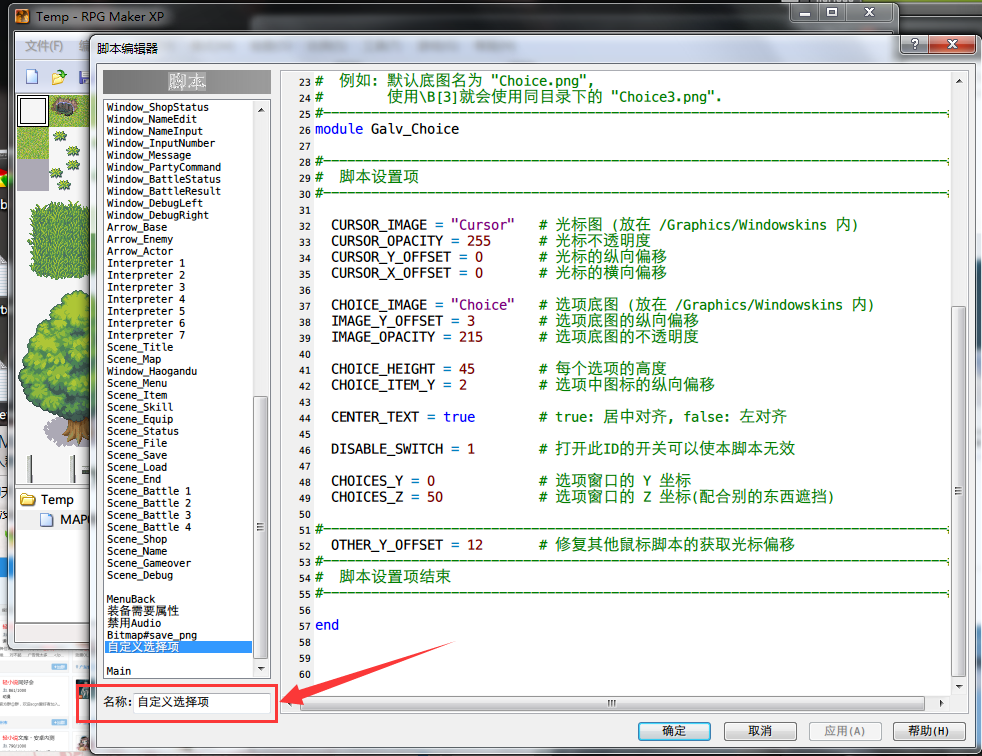982x756 pixels.
Task: Select the Bitmap#save_png script
Action: (x=152, y=635)
